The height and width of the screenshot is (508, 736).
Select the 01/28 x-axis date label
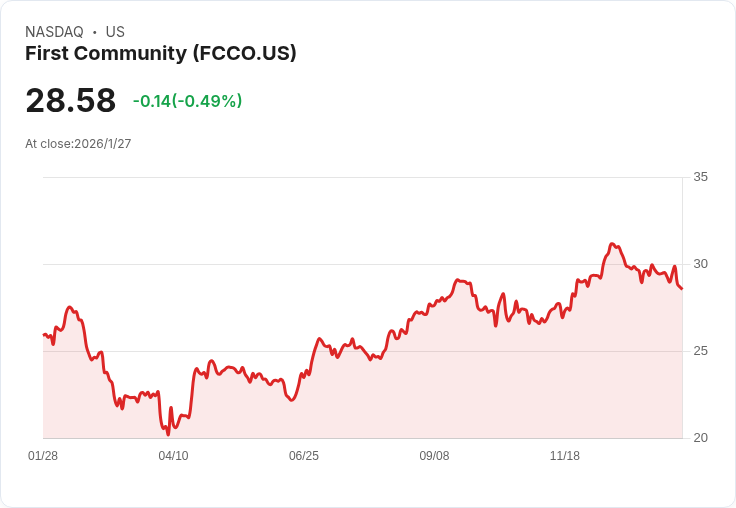pos(43,456)
